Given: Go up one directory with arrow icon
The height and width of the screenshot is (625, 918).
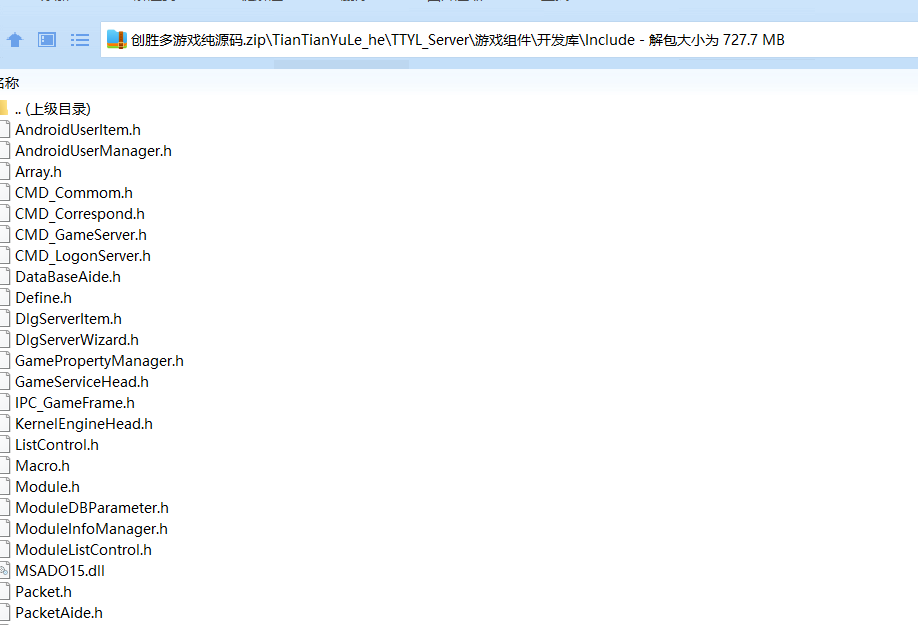Looking at the screenshot, I should point(15,40).
